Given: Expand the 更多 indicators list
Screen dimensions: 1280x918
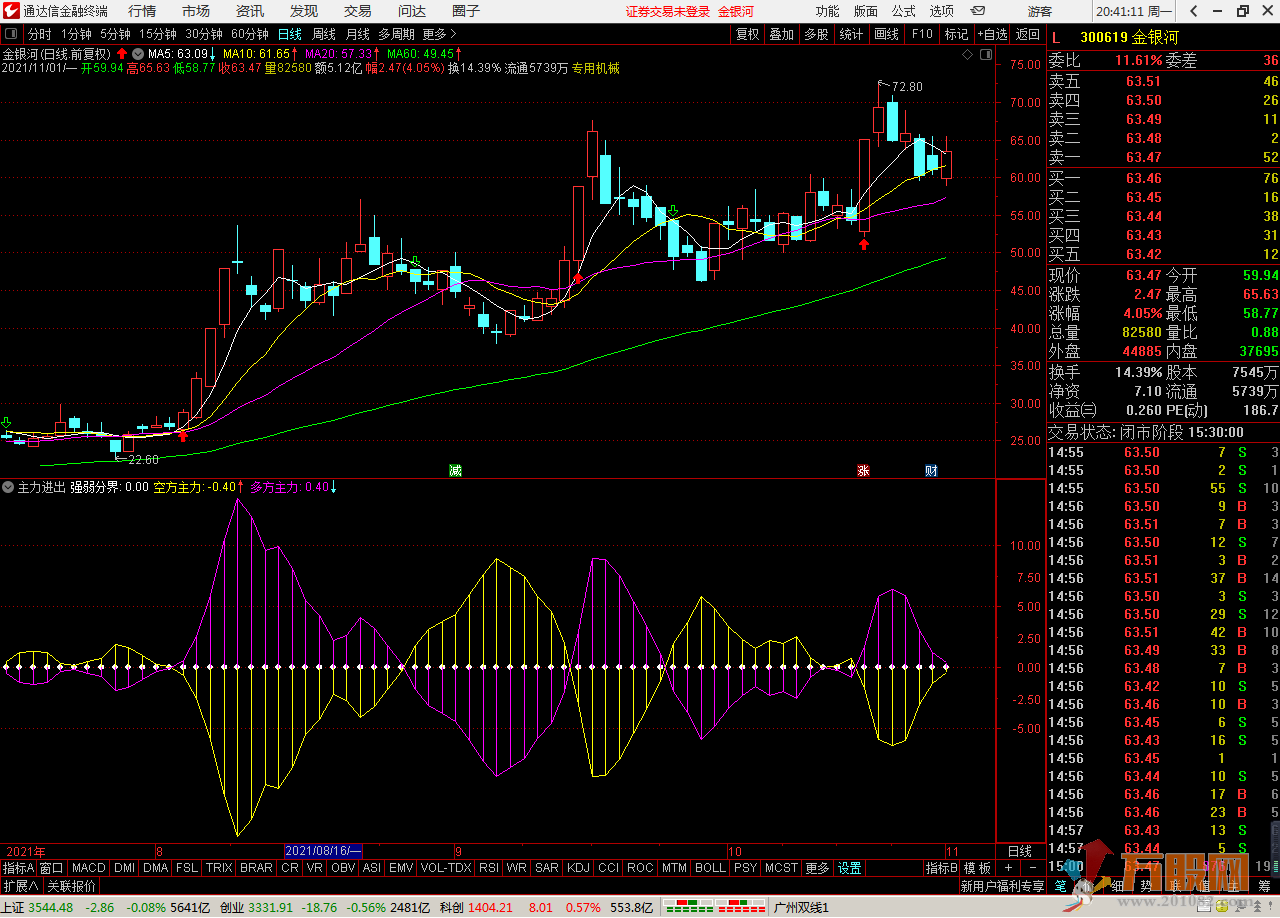Looking at the screenshot, I should tap(817, 868).
